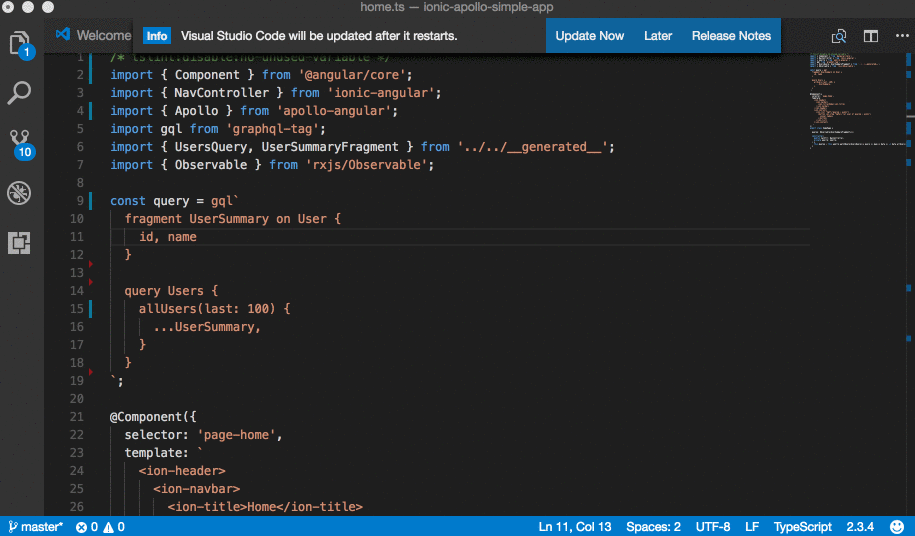The width and height of the screenshot is (915, 536).
Task: Click the minimap code overview
Action: pos(857,102)
